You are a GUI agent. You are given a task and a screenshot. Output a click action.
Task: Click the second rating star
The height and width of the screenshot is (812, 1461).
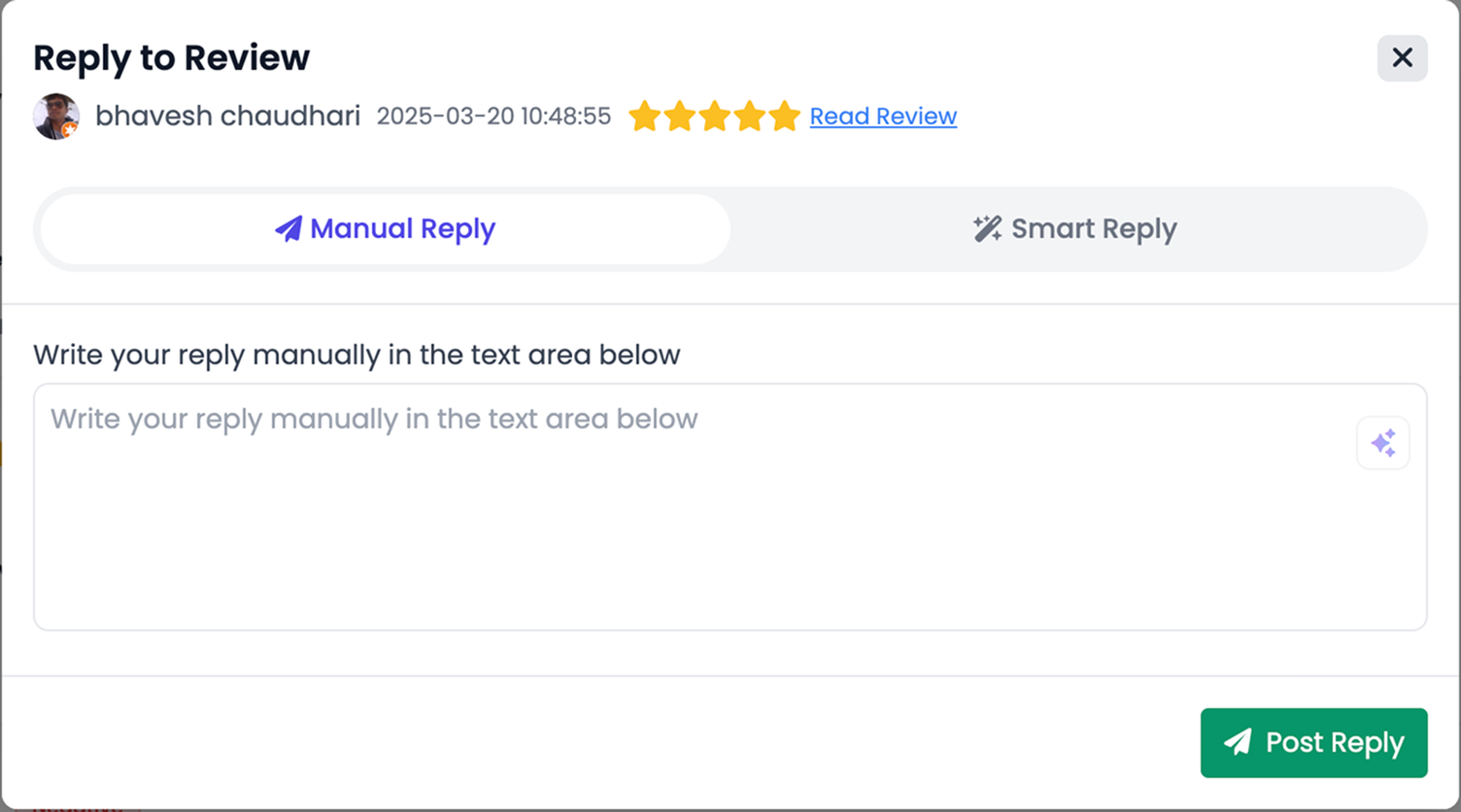(680, 117)
